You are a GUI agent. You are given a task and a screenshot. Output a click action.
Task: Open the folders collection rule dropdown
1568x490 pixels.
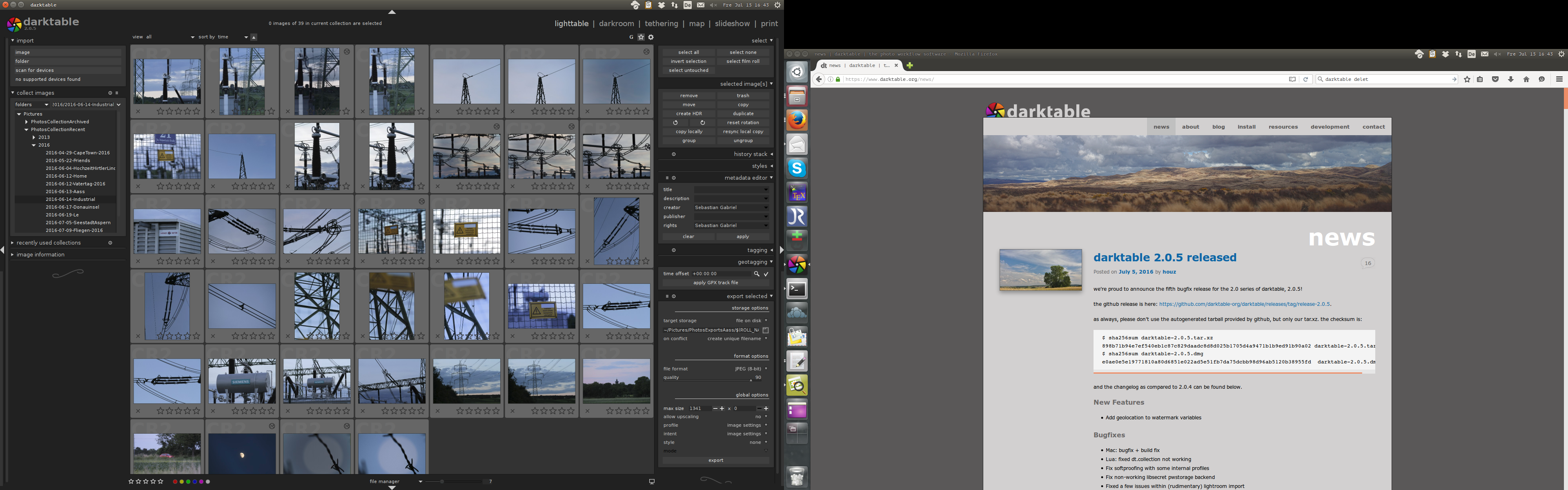(x=32, y=105)
